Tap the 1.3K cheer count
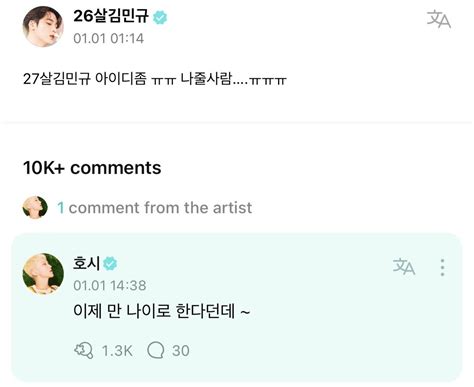 117,351
